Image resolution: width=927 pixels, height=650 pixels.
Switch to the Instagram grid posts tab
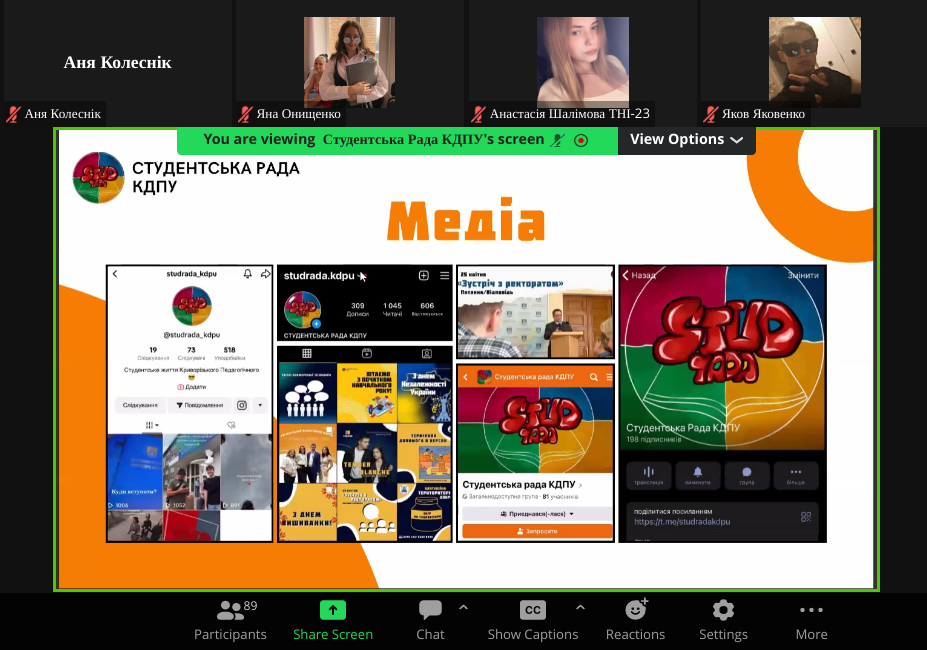tap(307, 353)
